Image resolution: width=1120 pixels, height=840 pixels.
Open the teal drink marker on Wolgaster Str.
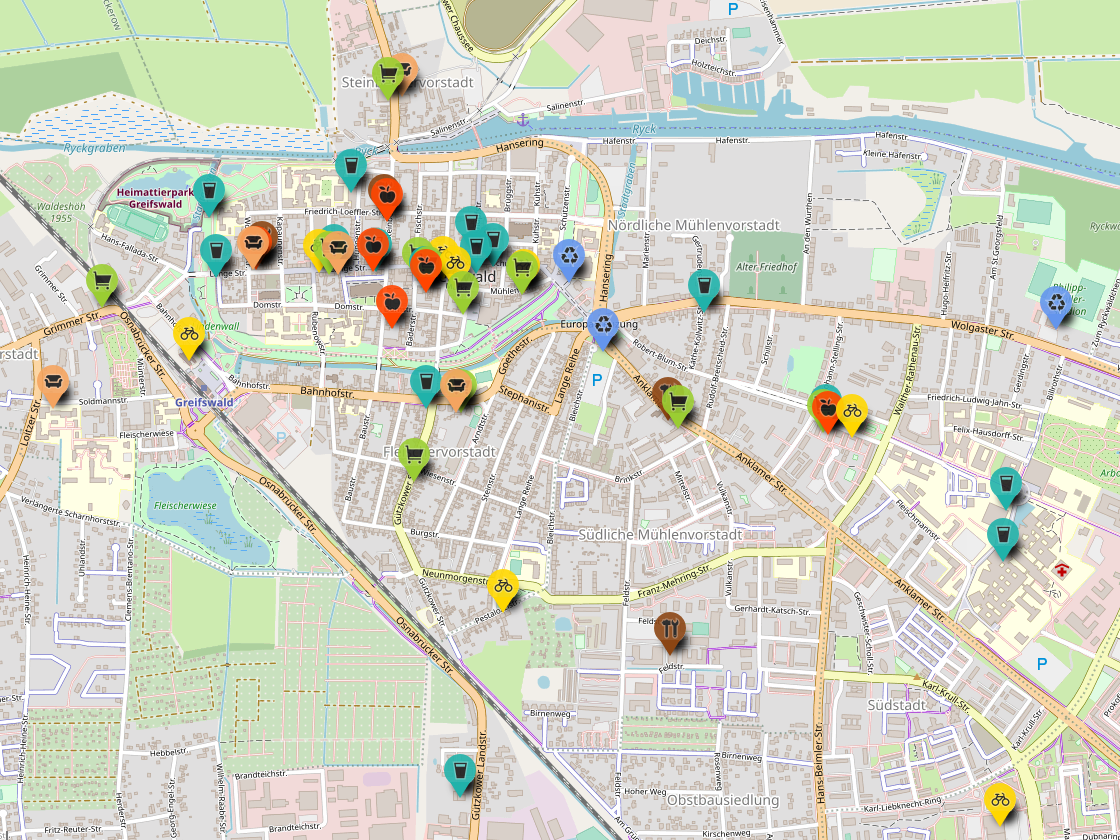(704, 286)
